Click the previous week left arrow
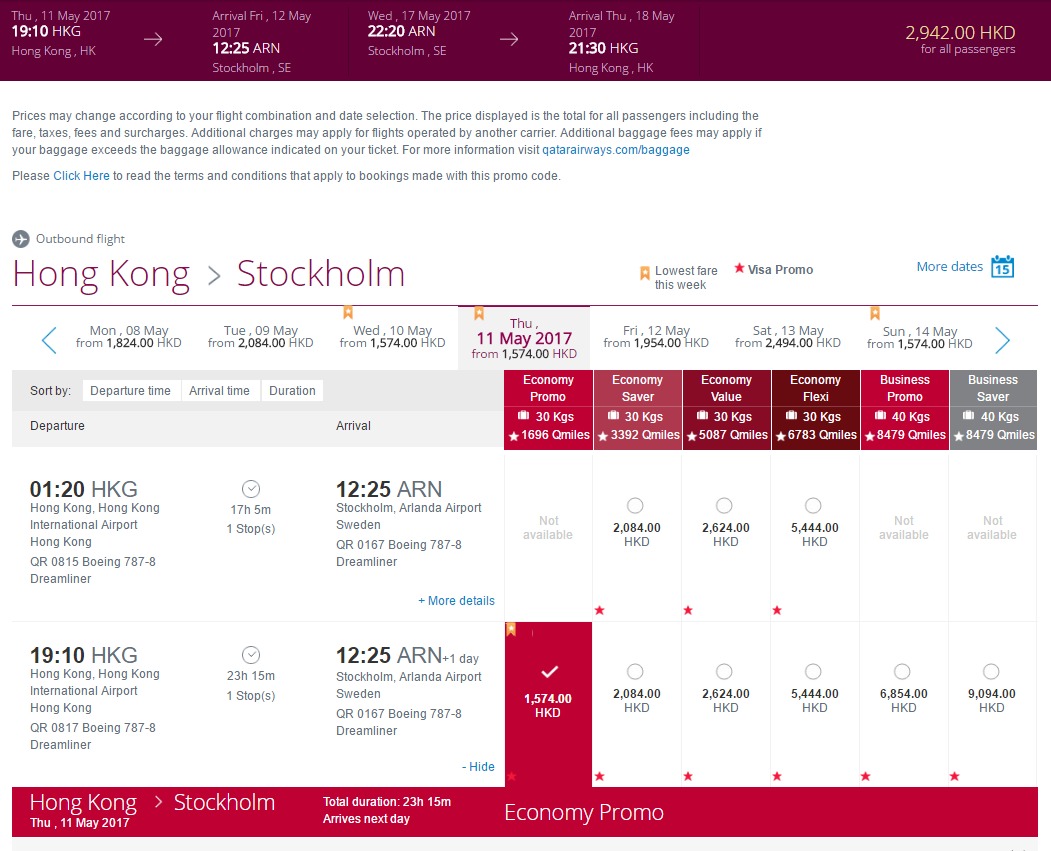Image resolution: width=1051 pixels, height=851 pixels. 49,341
